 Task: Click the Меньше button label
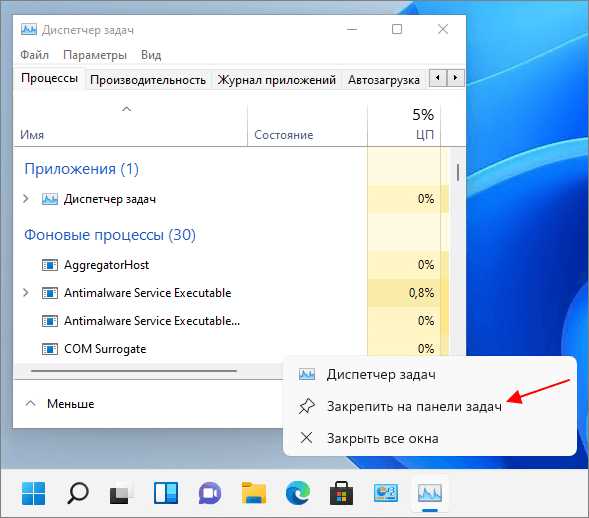pyautogui.click(x=71, y=403)
